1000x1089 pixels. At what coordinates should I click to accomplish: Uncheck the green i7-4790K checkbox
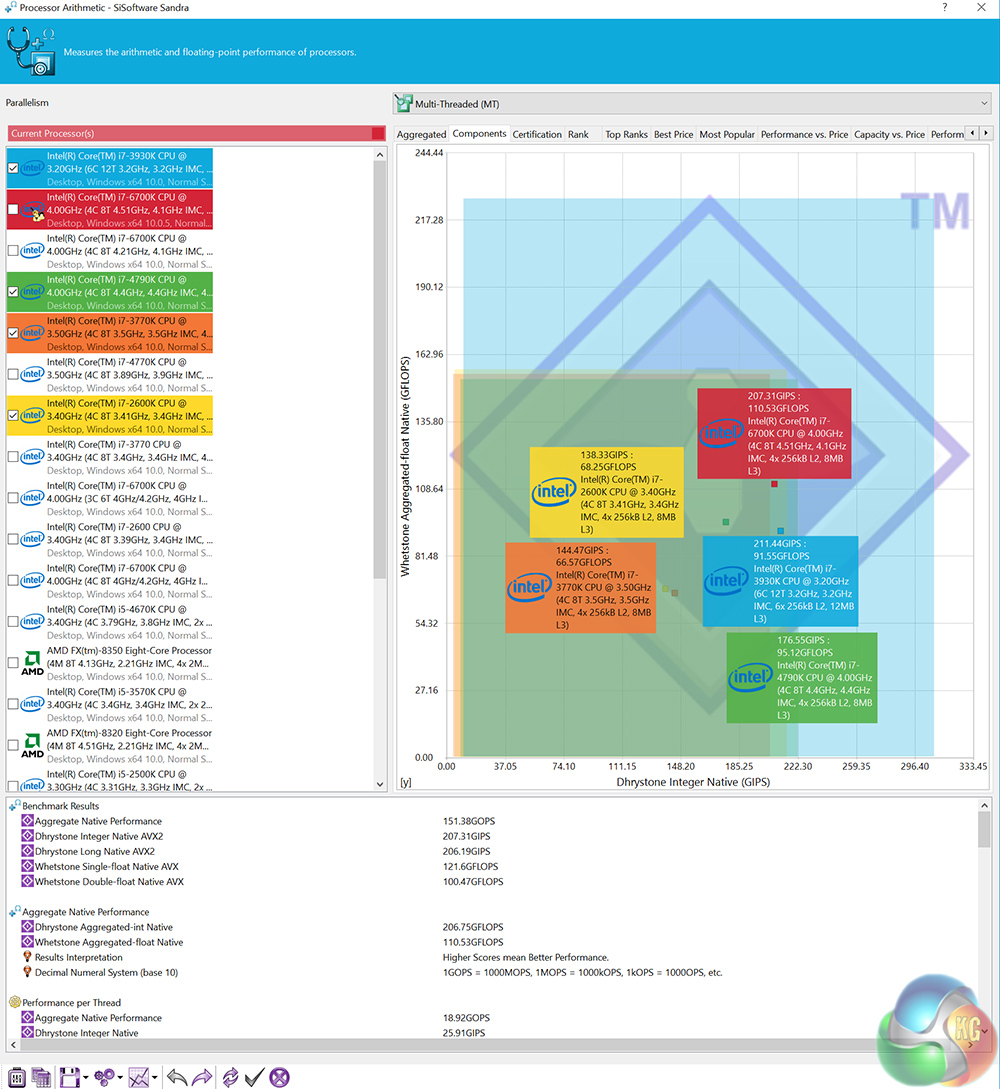[x=13, y=292]
